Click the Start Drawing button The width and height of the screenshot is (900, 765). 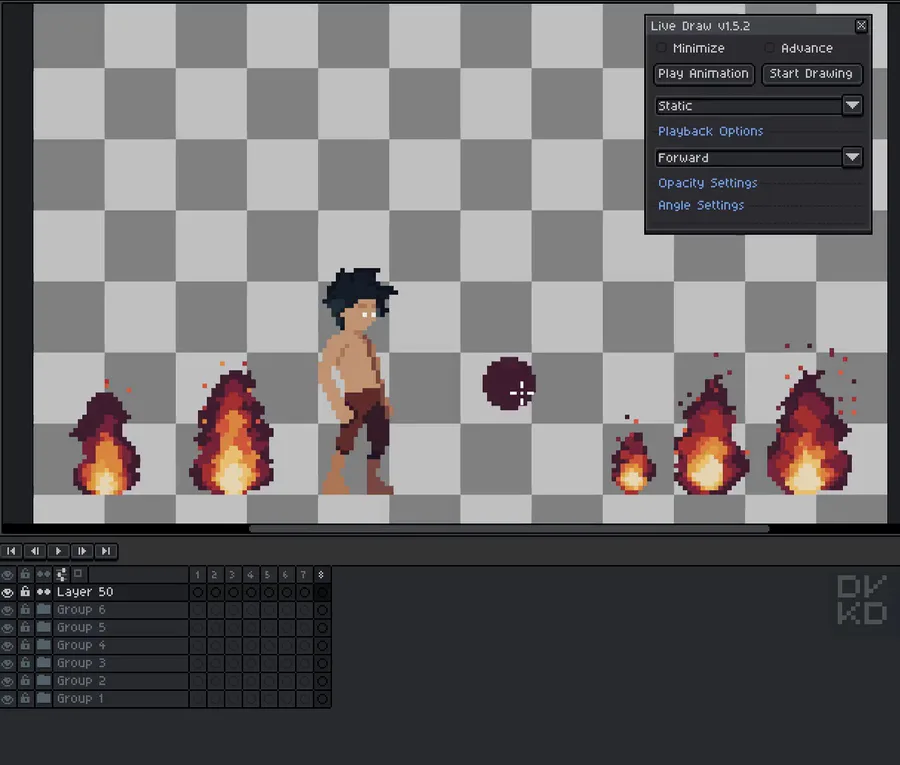[812, 74]
